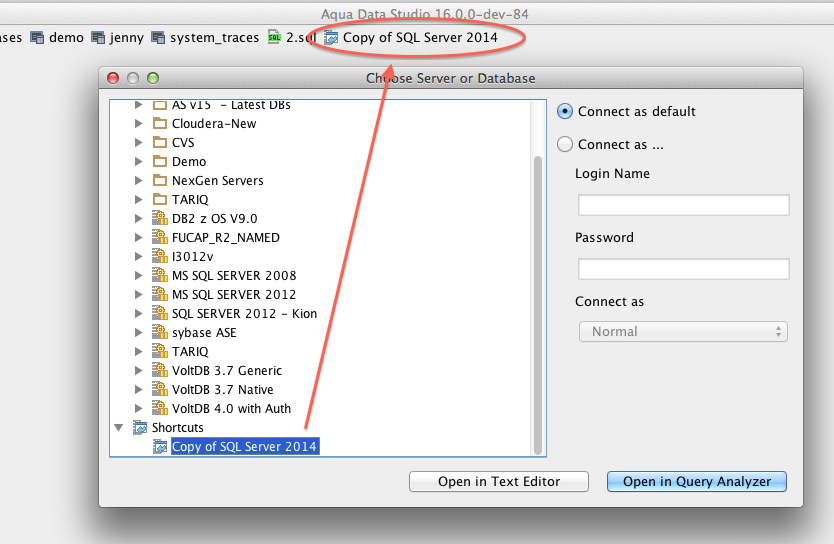Click the NexGen Servers folder icon
The height and width of the screenshot is (544, 834).
click(x=160, y=180)
